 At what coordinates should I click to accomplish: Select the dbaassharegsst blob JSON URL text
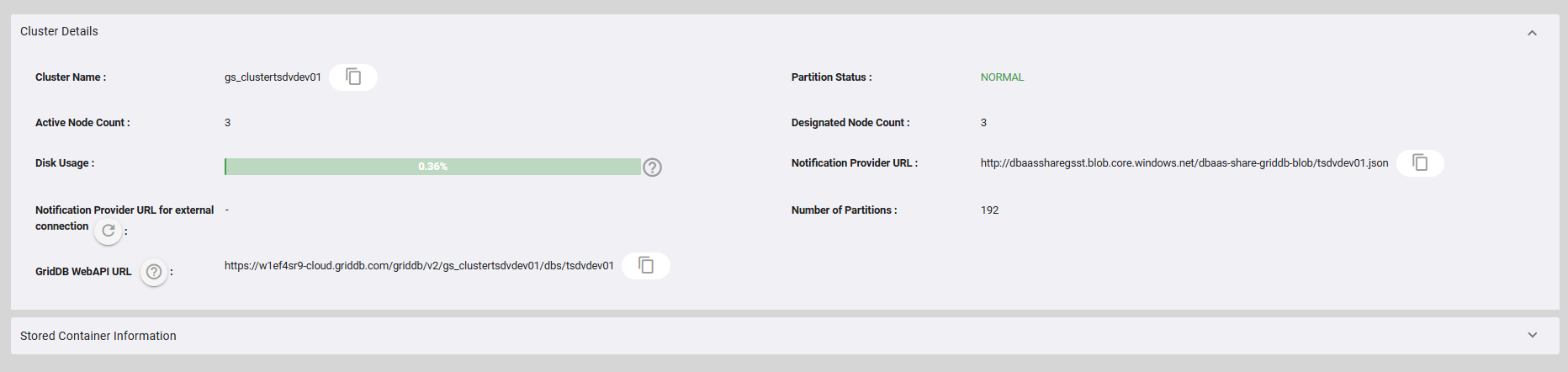coord(1184,163)
